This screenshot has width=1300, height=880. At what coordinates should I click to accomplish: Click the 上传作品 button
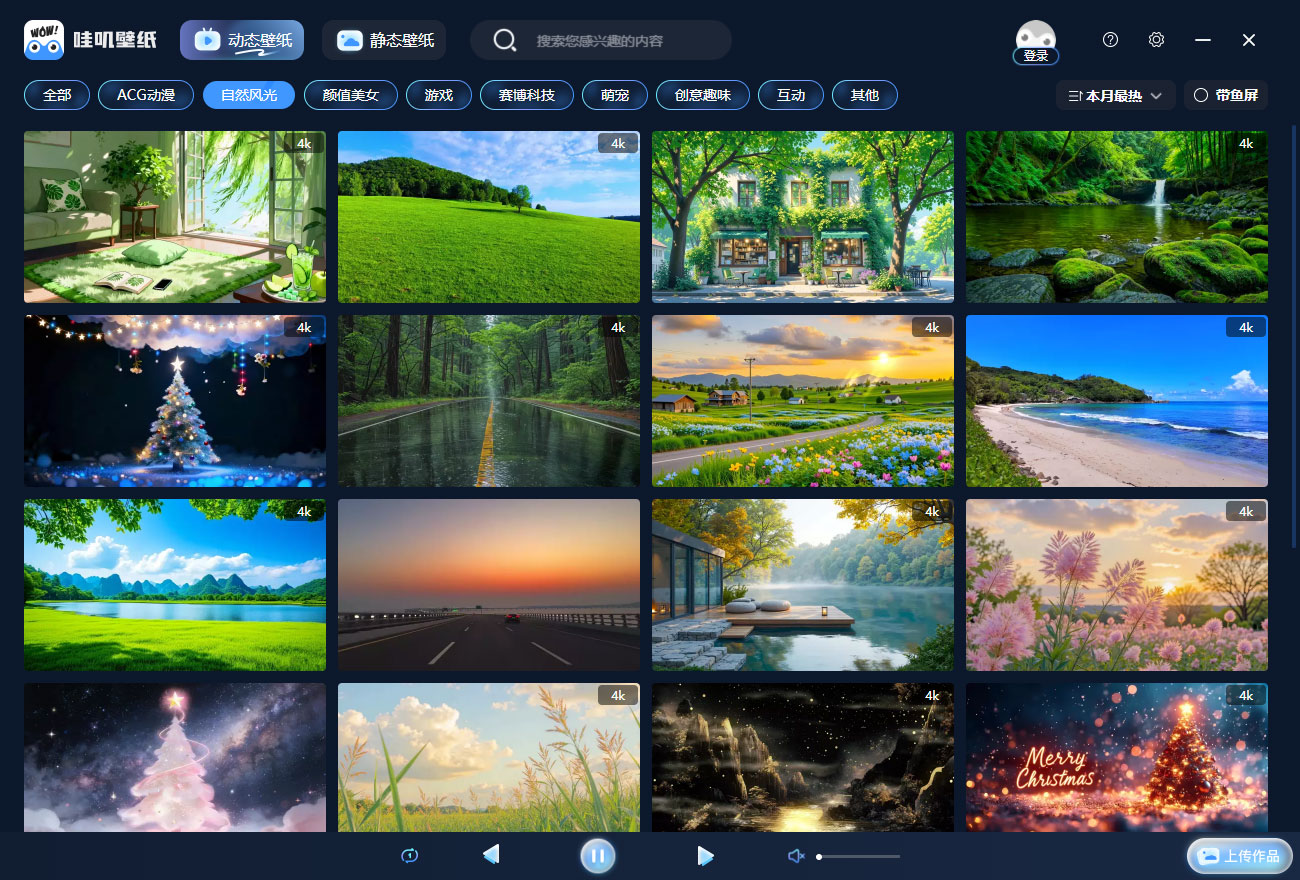point(1240,856)
